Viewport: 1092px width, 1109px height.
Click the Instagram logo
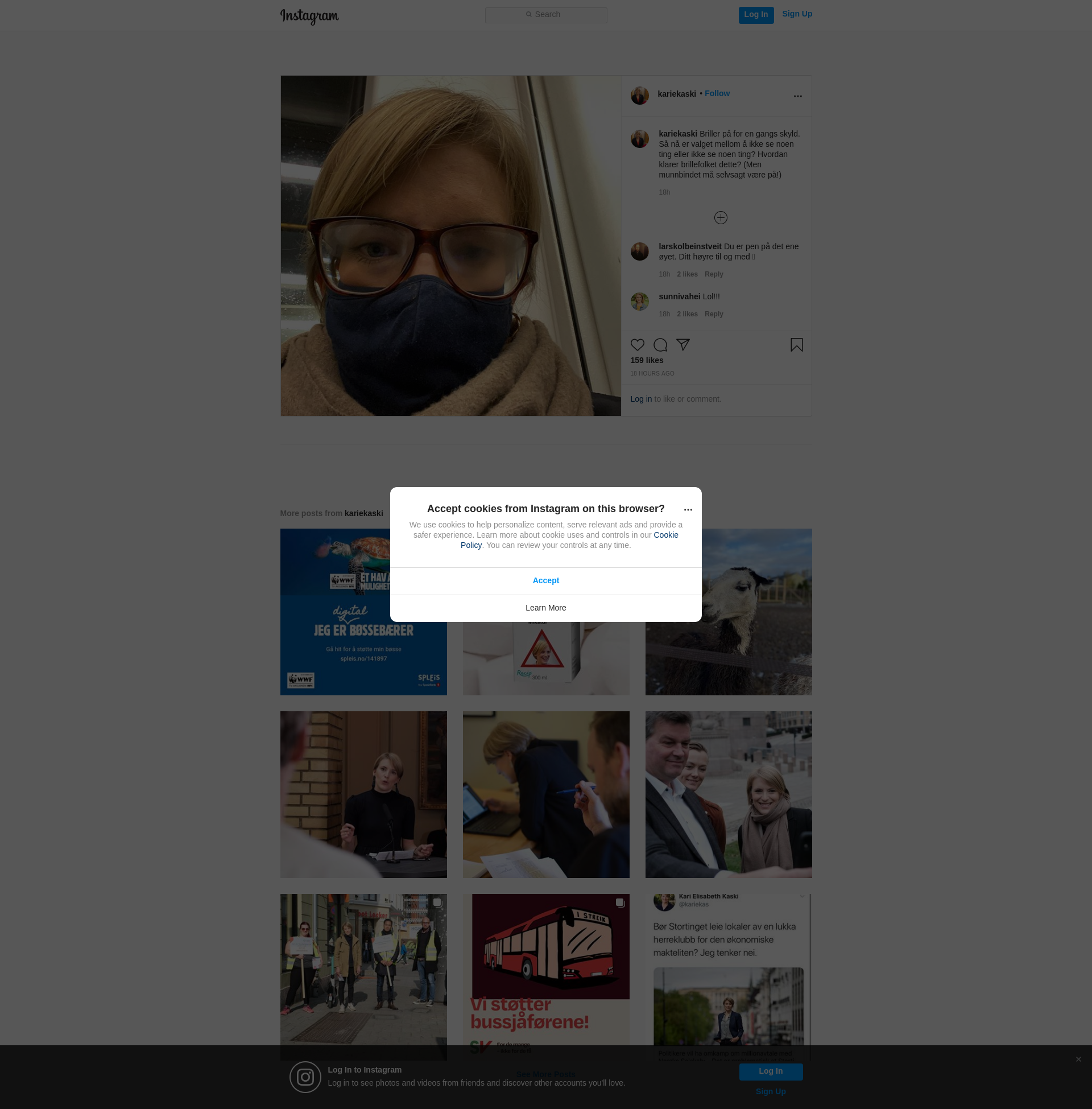pyautogui.click(x=309, y=16)
